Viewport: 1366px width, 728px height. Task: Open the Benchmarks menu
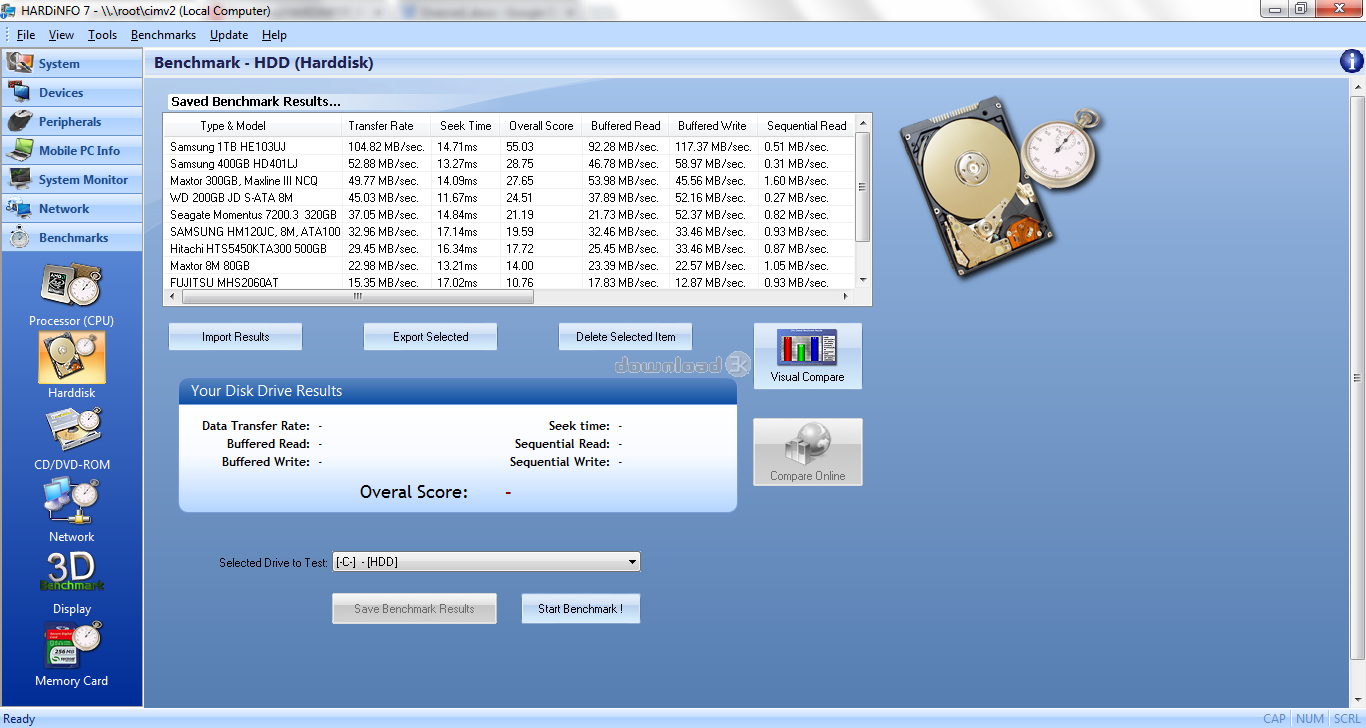163,35
